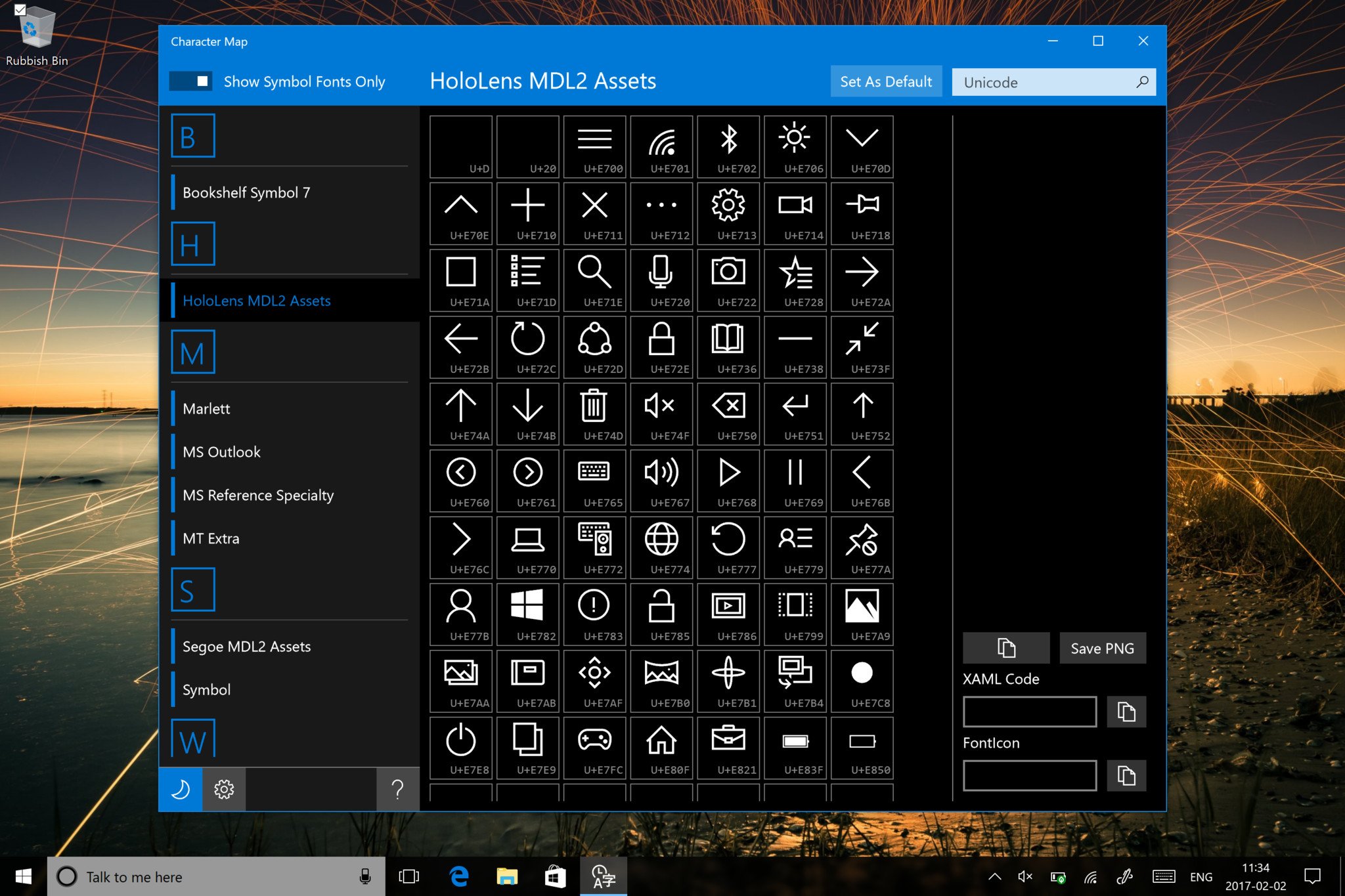The image size is (1345, 896).
Task: Choose MT Extra font
Action: [289, 538]
